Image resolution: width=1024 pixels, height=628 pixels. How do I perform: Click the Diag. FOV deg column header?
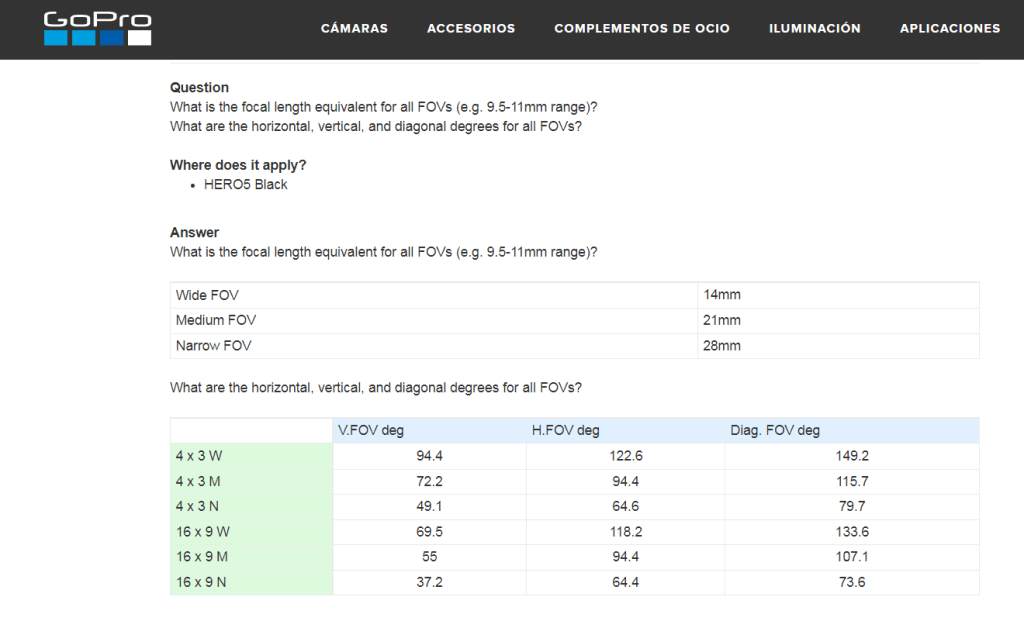[775, 431]
